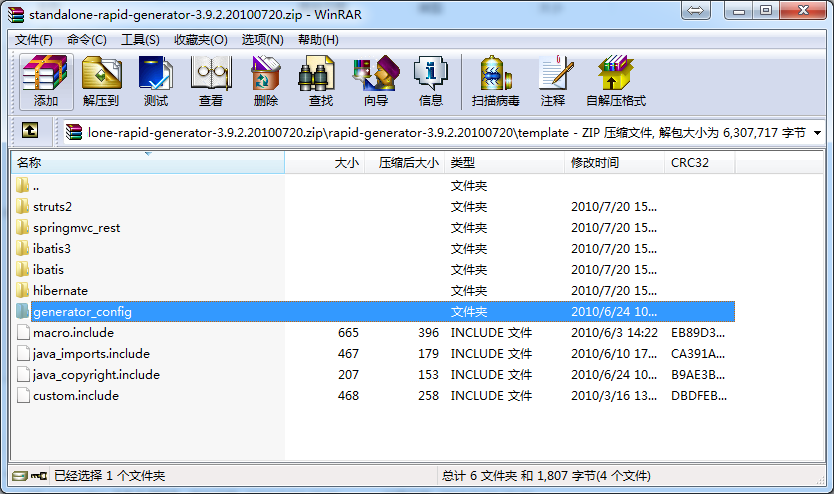Select the ibatis folder row
Image resolution: width=834 pixels, height=494 pixels.
[373, 270]
